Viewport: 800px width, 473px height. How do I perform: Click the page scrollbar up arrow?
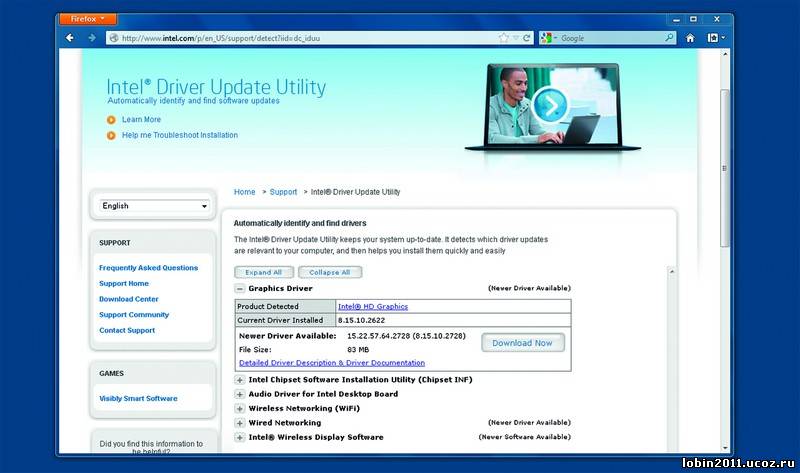(725, 54)
